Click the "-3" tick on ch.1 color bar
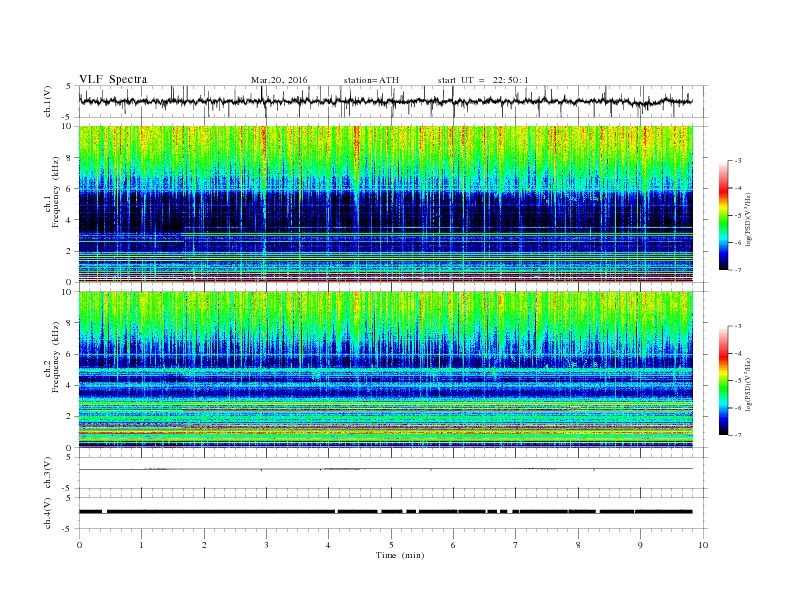 tap(737, 161)
